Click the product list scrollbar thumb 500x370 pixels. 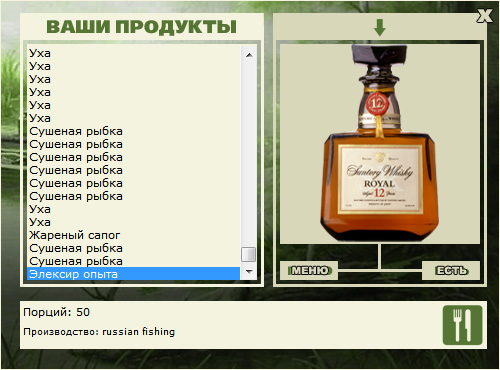[x=249, y=255]
